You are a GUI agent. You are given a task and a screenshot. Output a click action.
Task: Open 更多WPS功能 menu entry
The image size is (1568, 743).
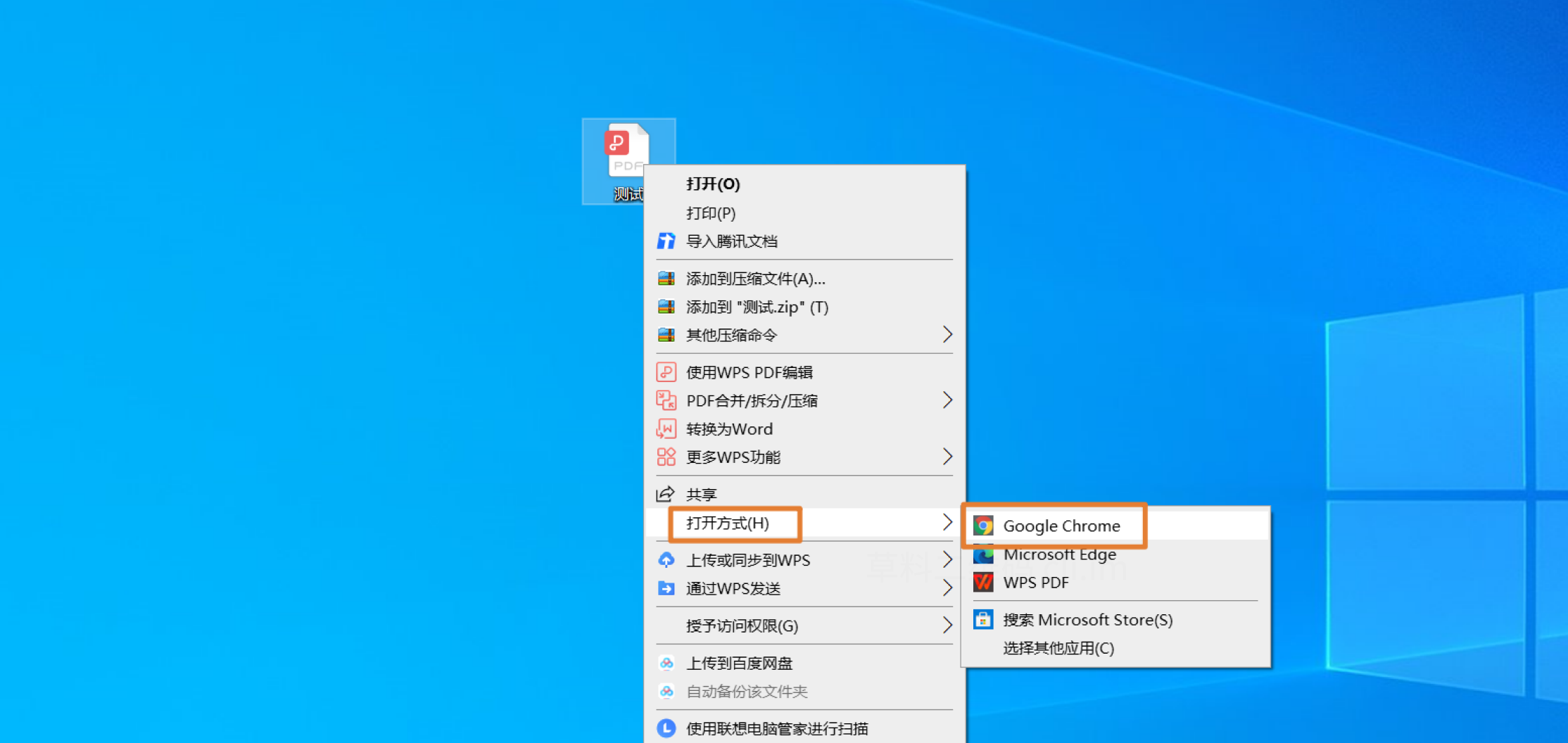coord(804,457)
